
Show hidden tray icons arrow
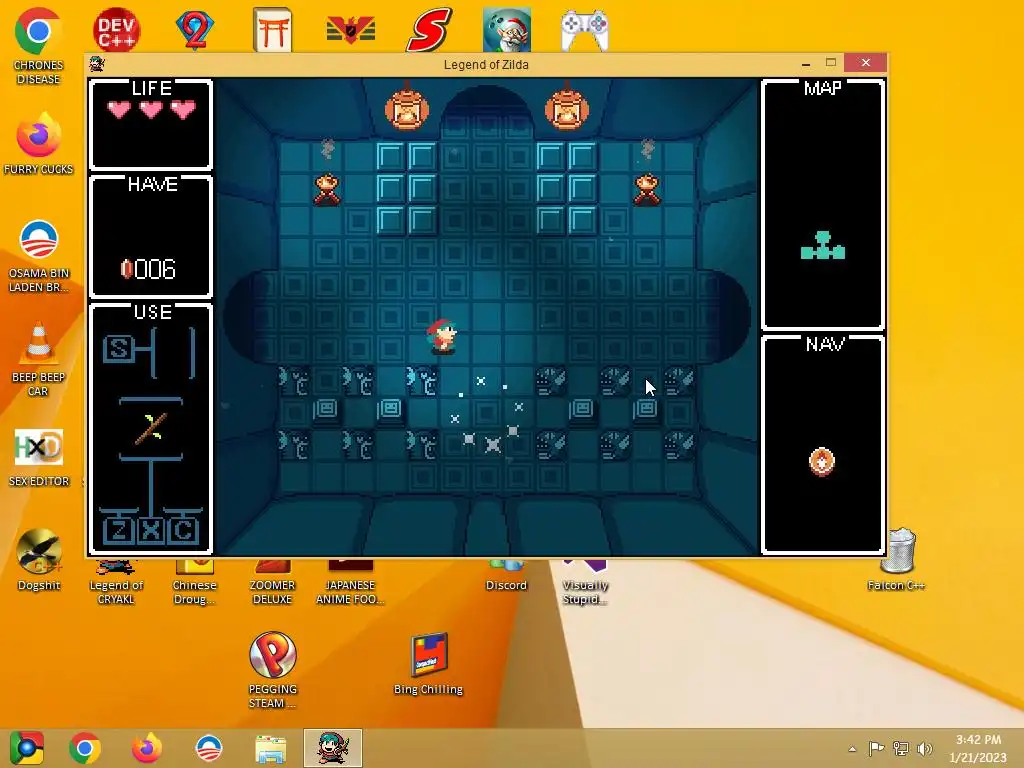(852, 749)
